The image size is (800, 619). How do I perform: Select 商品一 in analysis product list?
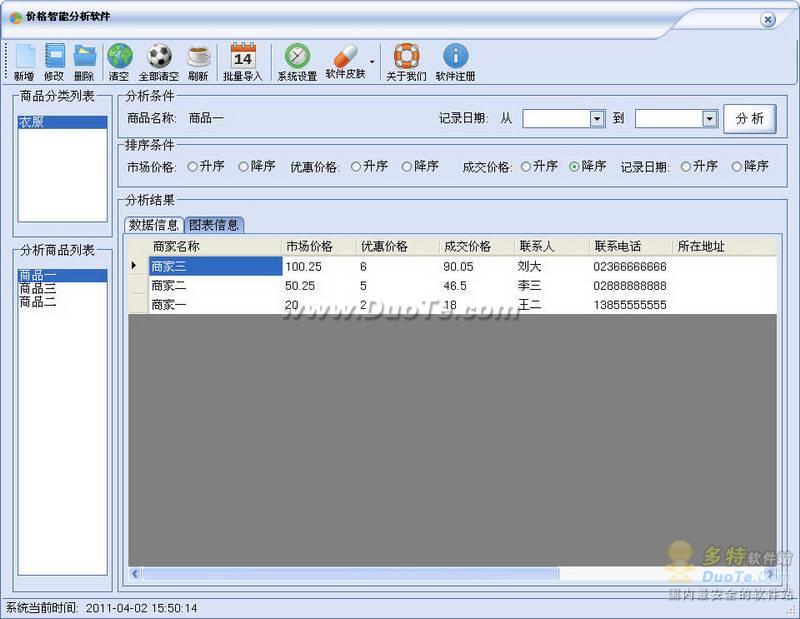click(x=63, y=276)
